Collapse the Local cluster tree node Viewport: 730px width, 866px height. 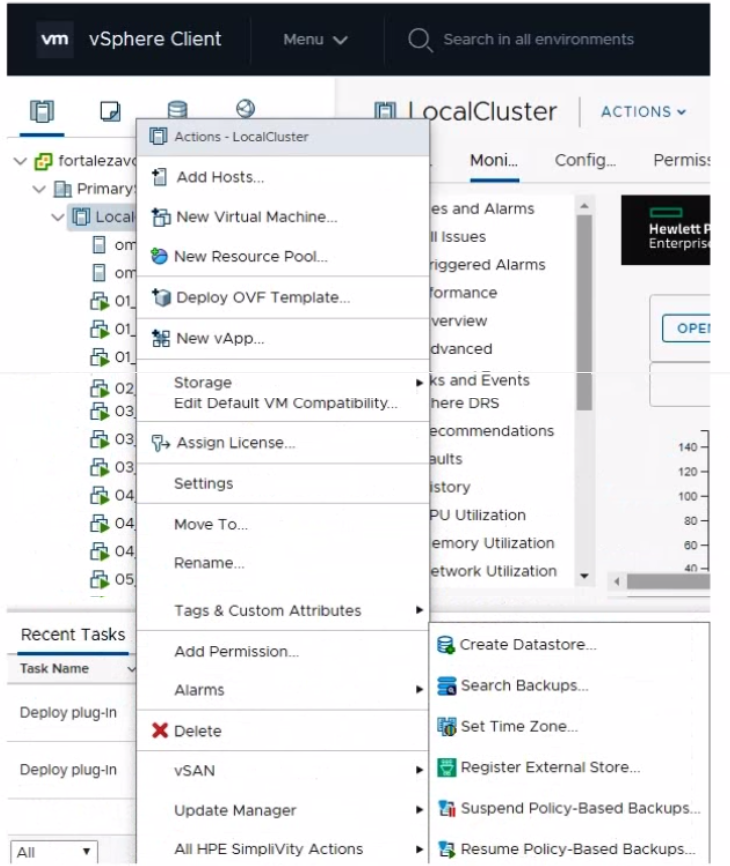[58, 217]
